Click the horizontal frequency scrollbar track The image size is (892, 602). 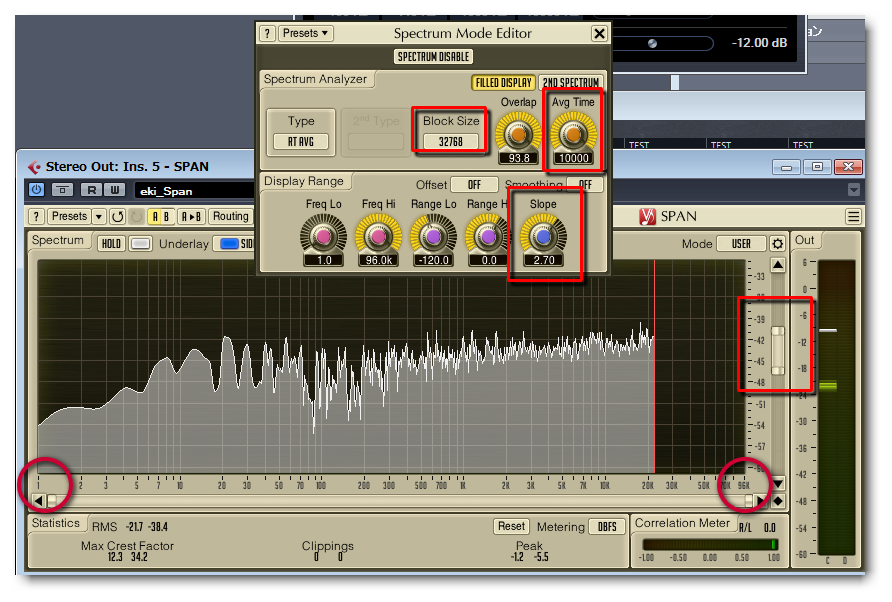[399, 501]
